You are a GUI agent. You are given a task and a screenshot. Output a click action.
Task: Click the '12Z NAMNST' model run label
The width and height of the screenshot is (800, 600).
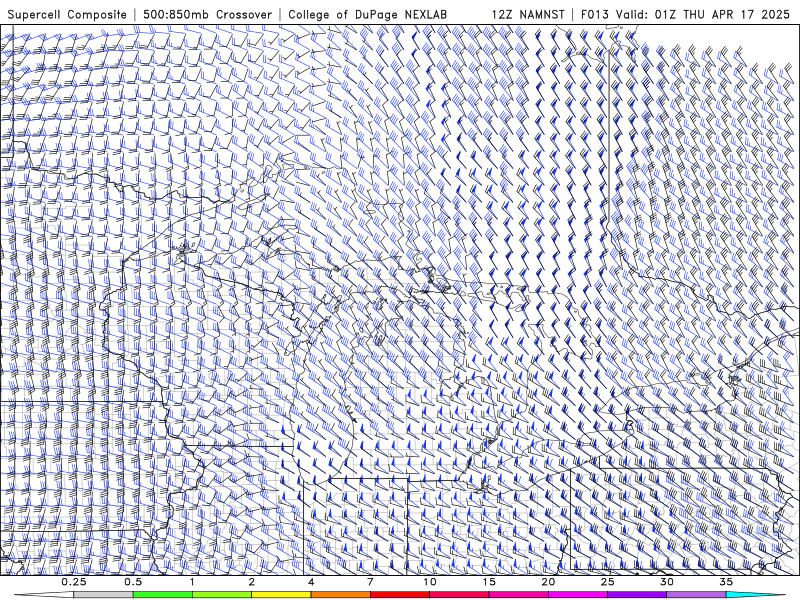[x=528, y=14]
